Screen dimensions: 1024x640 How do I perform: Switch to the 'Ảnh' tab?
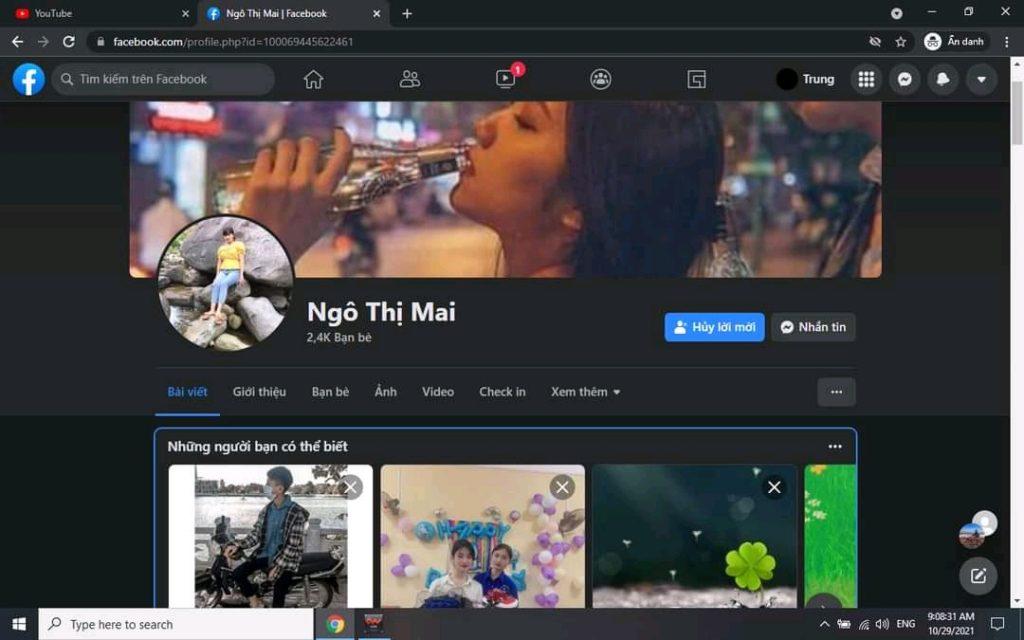[385, 392]
